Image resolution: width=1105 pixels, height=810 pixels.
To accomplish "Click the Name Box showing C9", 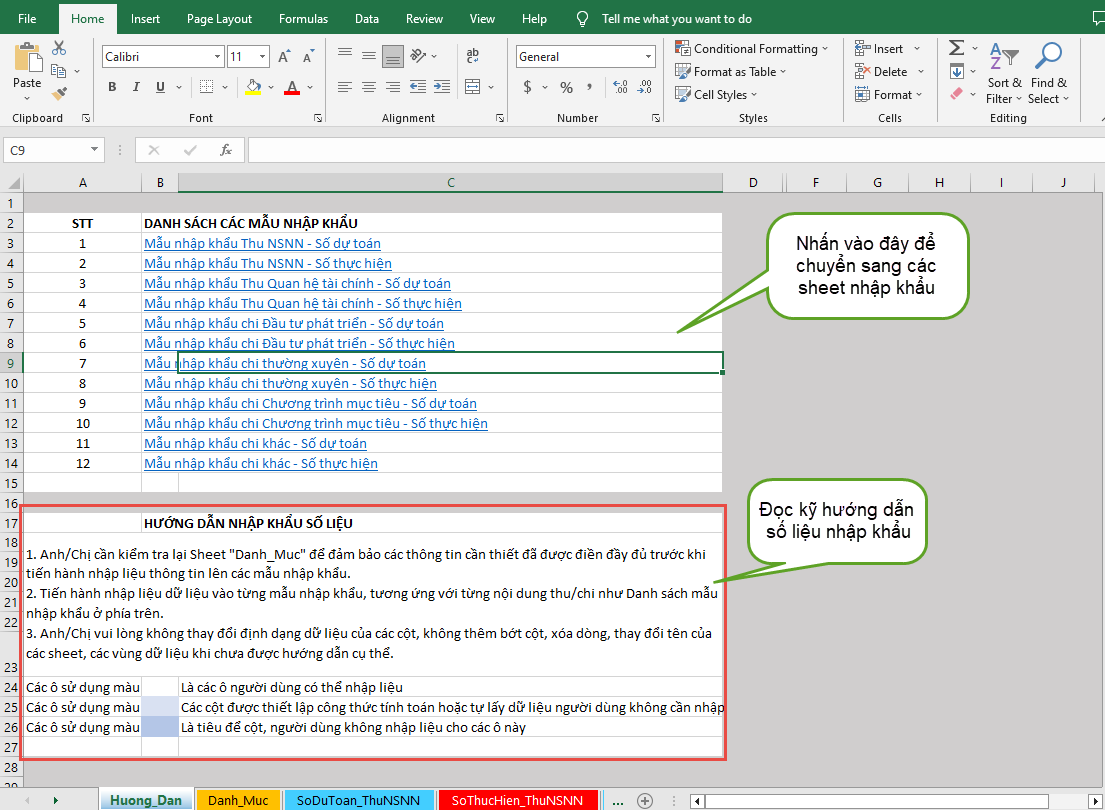I will [45, 150].
